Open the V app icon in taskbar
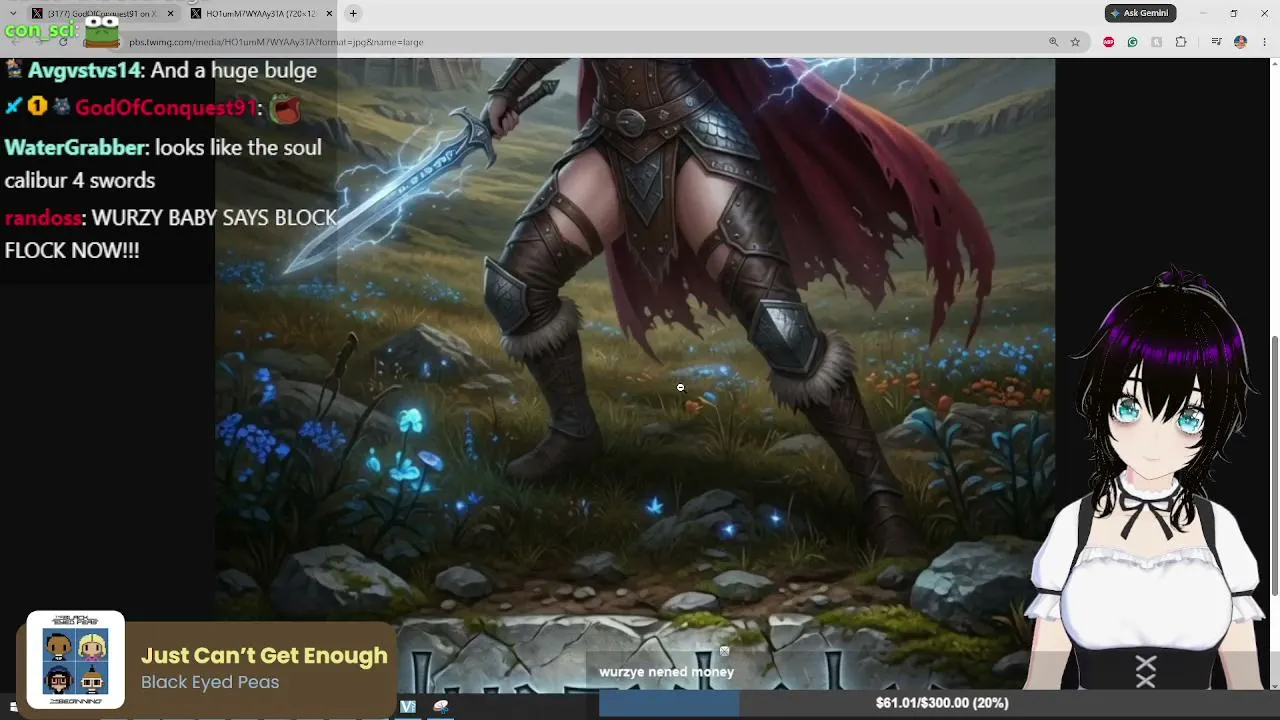This screenshot has width=1280, height=720. (408, 707)
